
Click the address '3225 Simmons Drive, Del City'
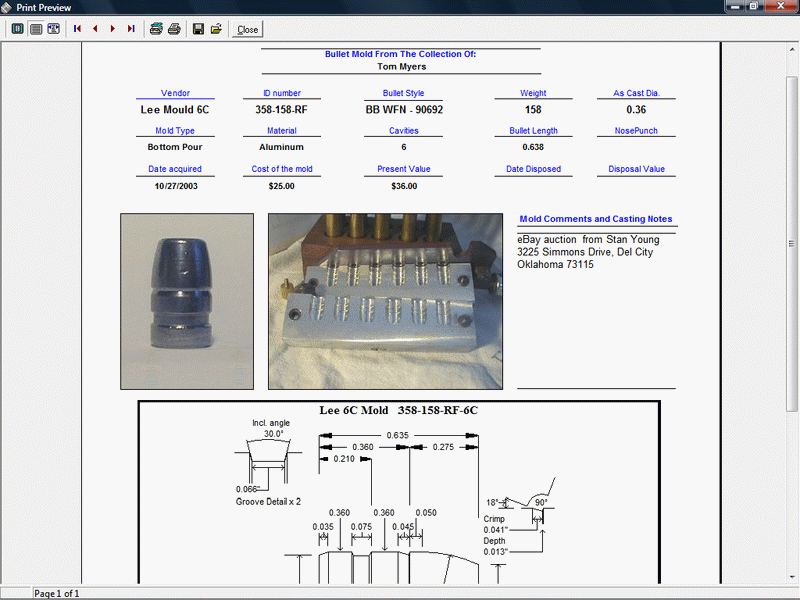click(585, 252)
